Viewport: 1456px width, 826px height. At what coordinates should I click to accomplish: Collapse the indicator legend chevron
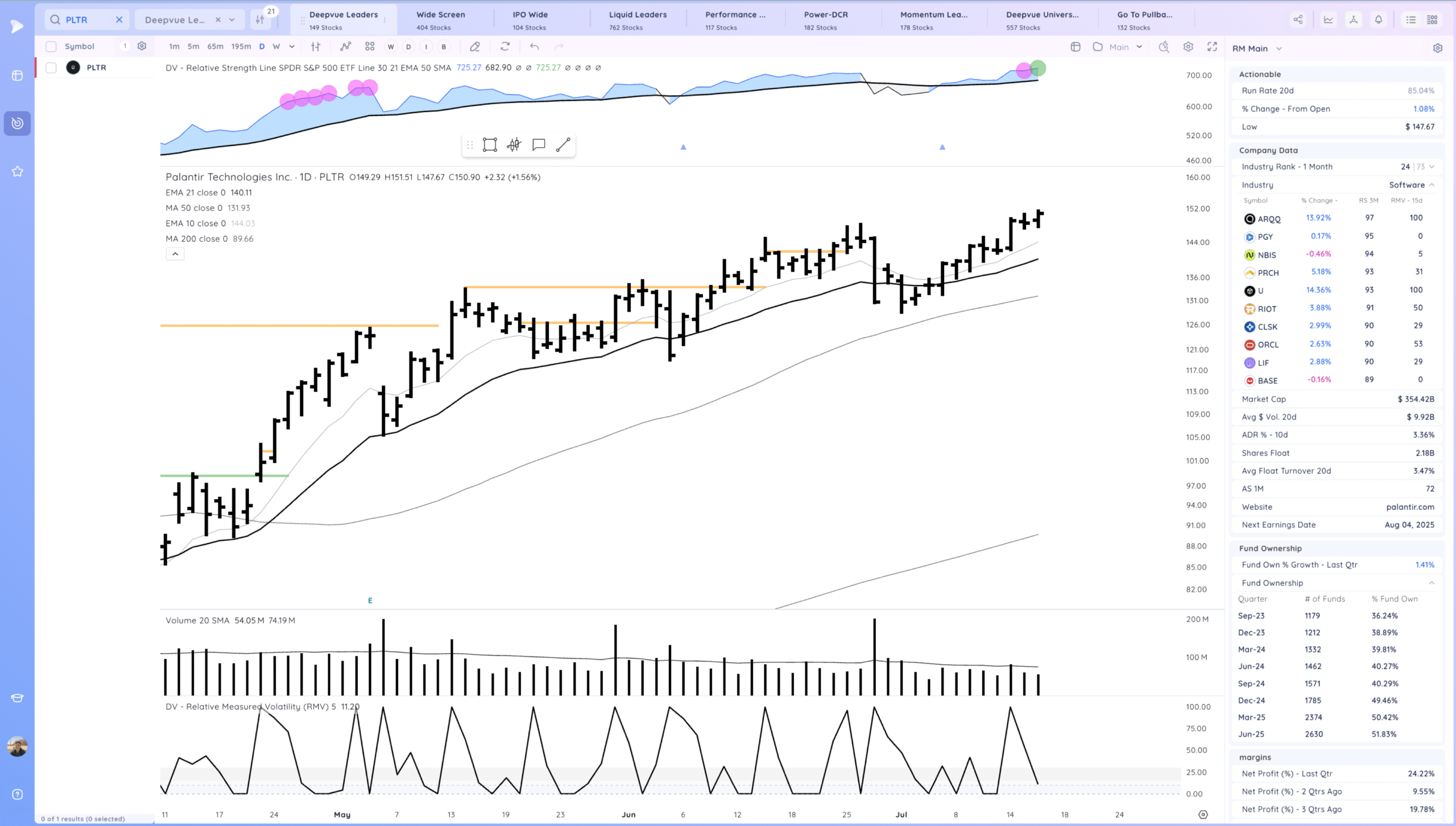pyautogui.click(x=175, y=254)
